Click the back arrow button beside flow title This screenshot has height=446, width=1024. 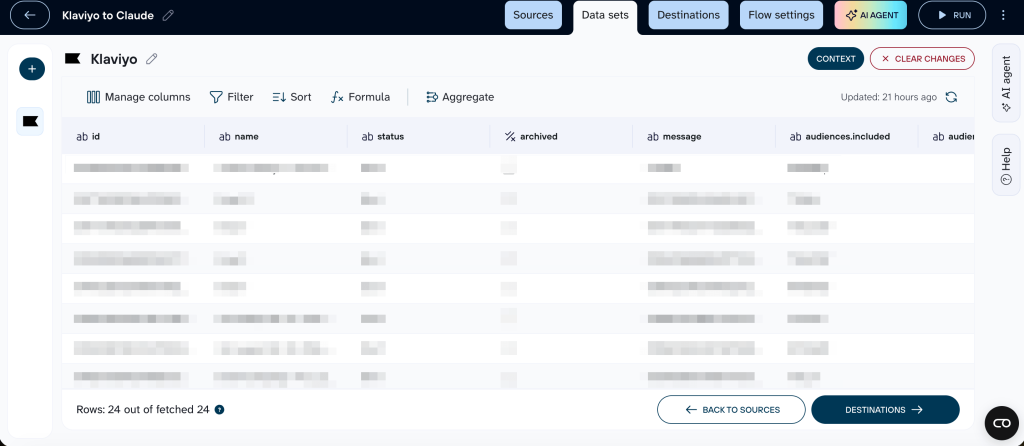[x=30, y=15]
